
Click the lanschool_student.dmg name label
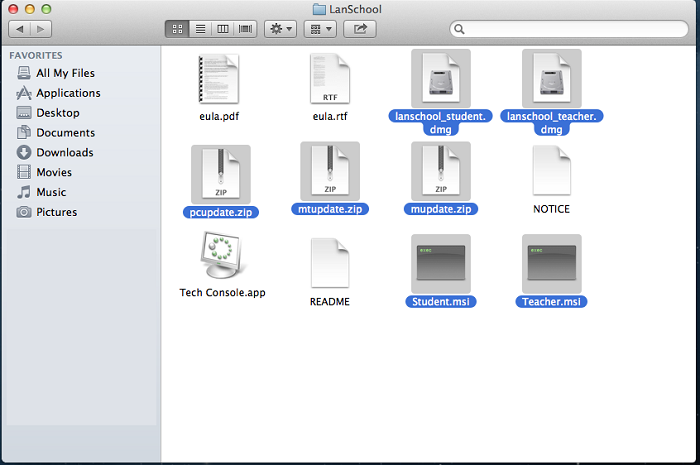[441, 123]
